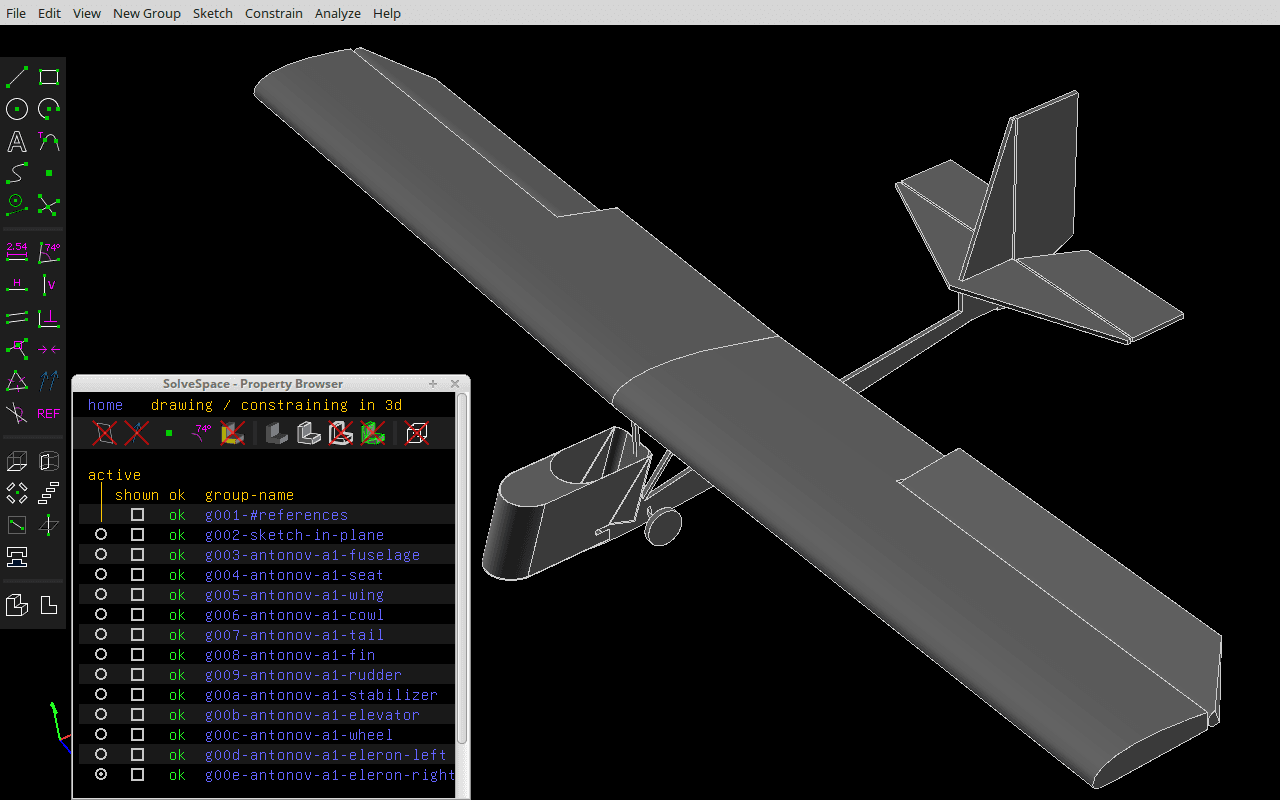Image resolution: width=1280 pixels, height=800 pixels.
Task: Create a new lathe group
Action: tap(49, 461)
